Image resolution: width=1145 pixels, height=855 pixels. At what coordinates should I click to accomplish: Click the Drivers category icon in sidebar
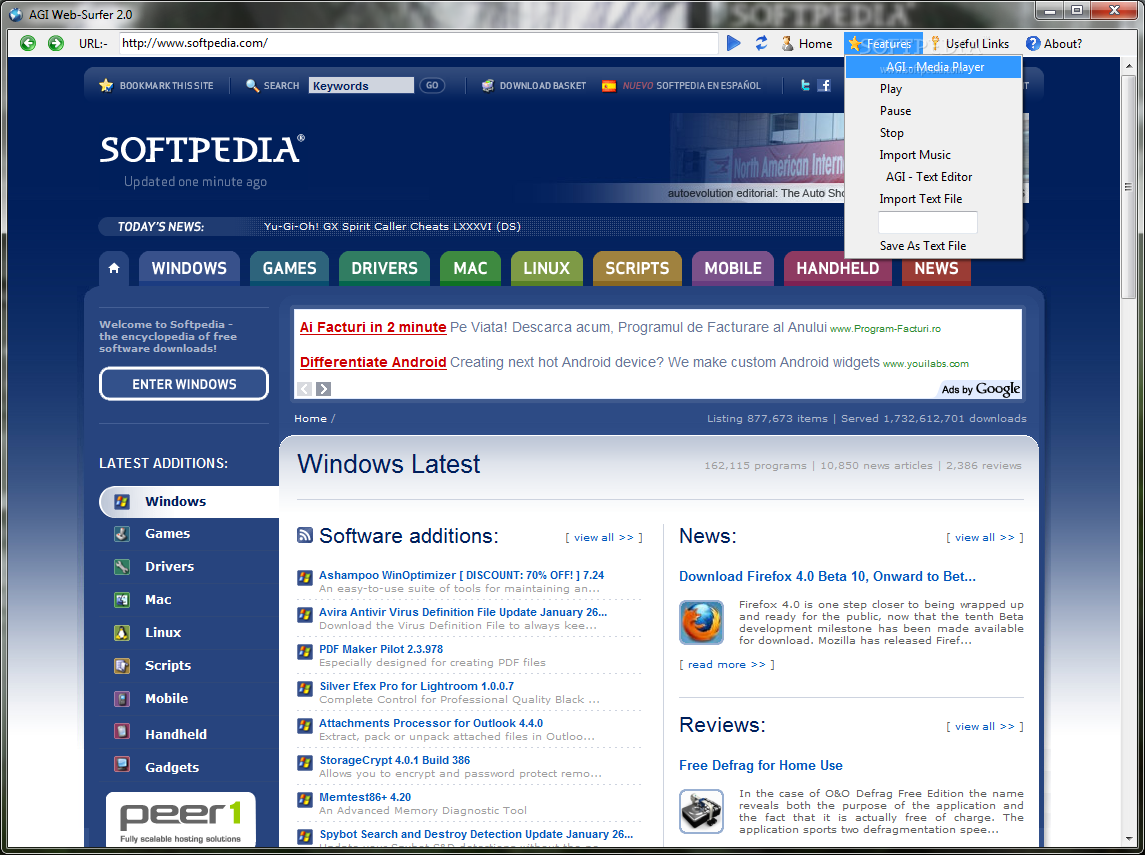pos(122,567)
